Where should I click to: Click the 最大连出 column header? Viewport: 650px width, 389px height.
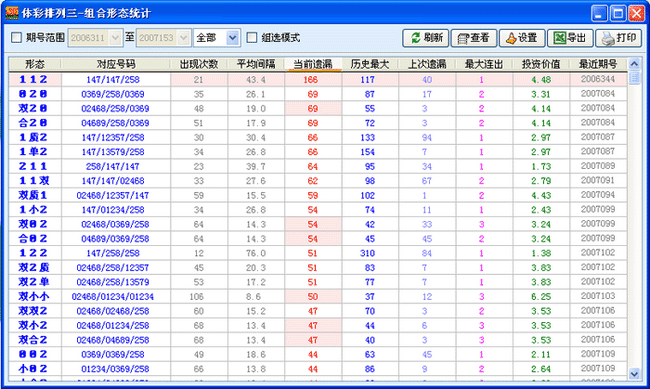click(484, 64)
